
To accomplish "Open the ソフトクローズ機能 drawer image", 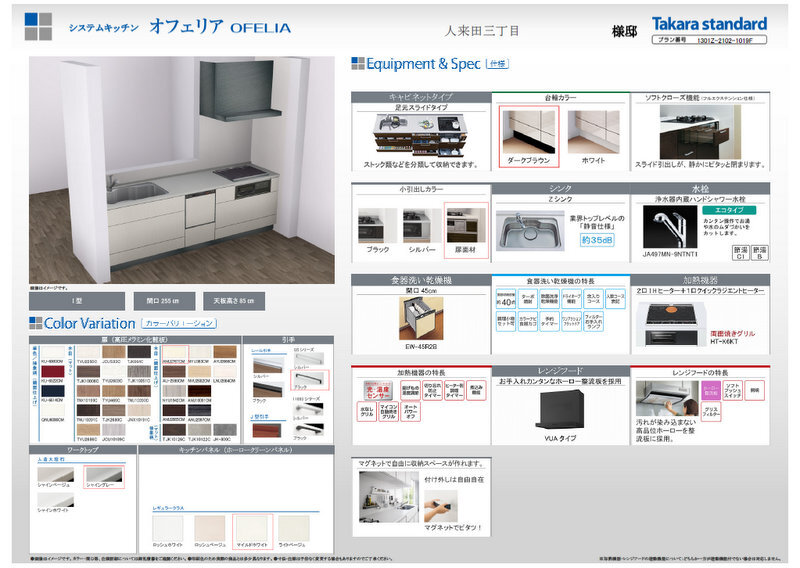I will tap(700, 132).
